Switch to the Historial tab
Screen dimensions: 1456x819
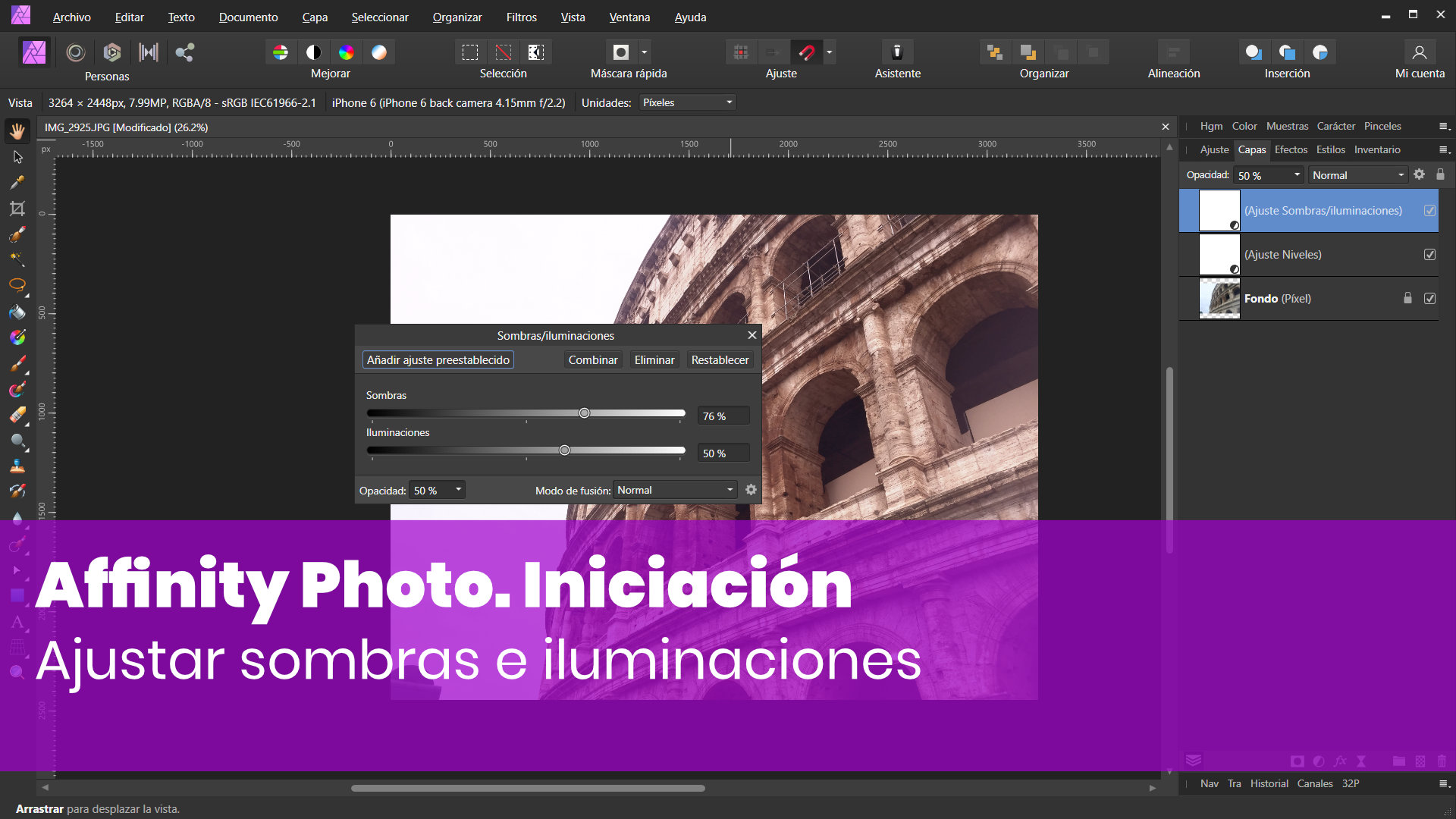click(x=1269, y=783)
